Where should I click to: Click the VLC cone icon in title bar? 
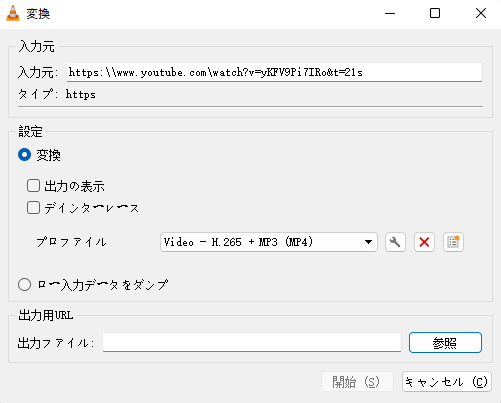pyautogui.click(x=13, y=13)
